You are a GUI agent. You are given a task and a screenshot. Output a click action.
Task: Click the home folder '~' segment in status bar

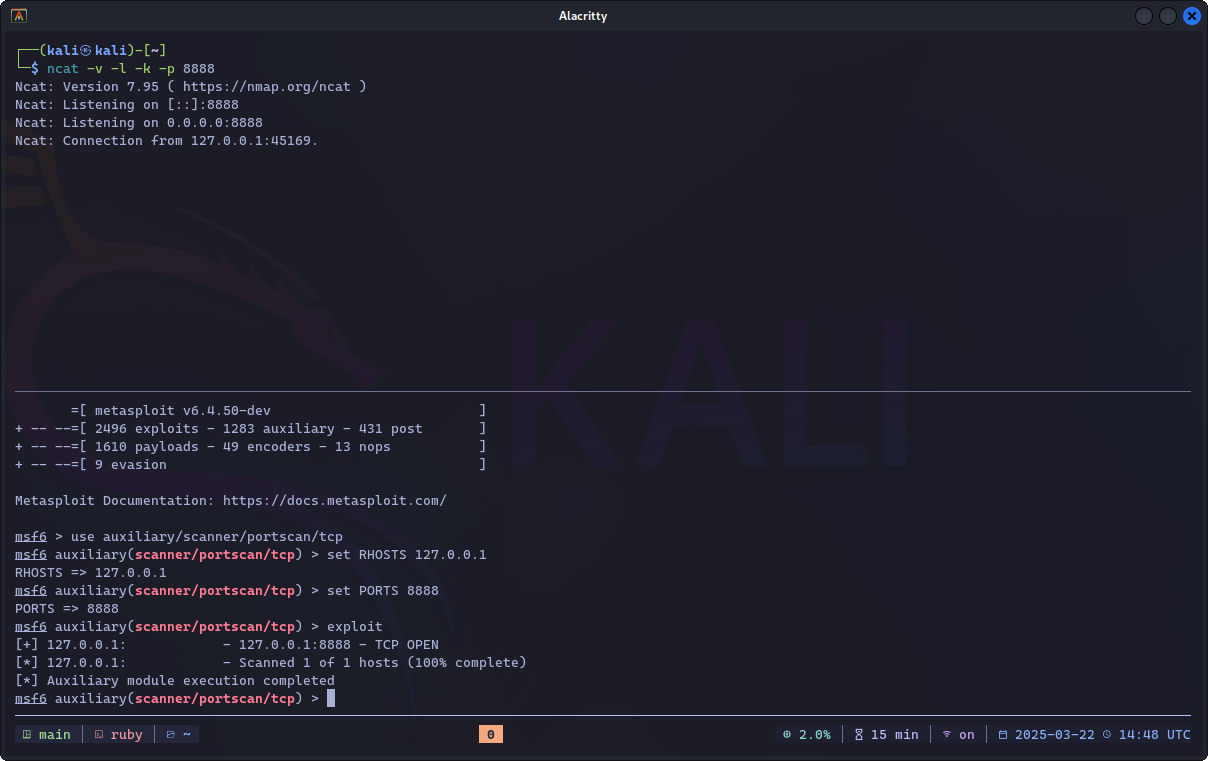click(x=179, y=734)
